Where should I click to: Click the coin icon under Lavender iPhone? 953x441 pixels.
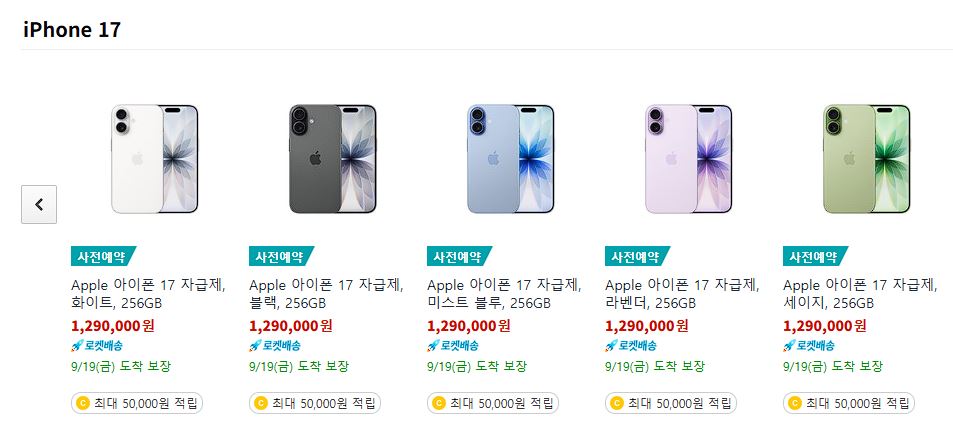click(x=616, y=403)
